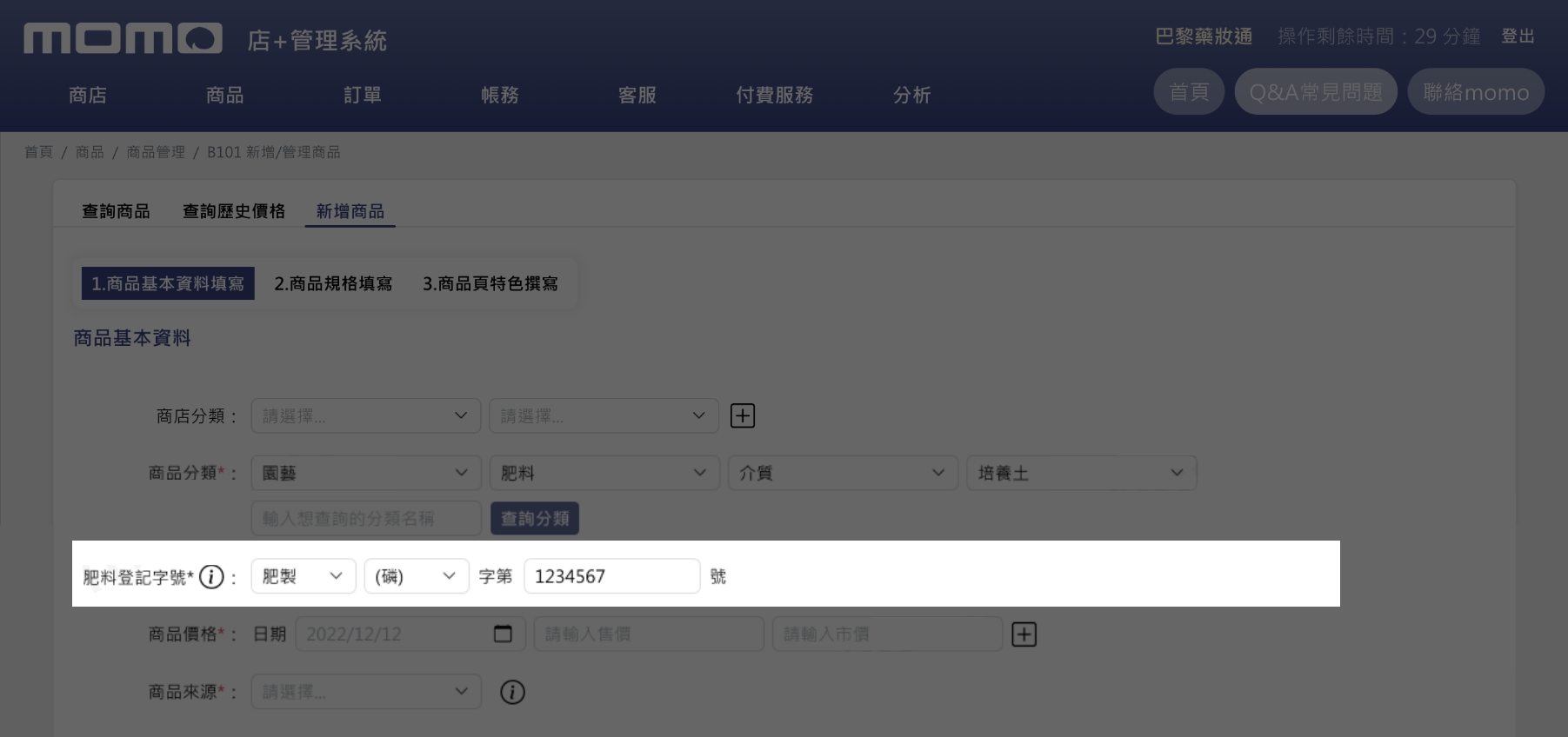Switch to the 查詢歷史價格 tab
This screenshot has width=1568, height=737.
point(234,211)
